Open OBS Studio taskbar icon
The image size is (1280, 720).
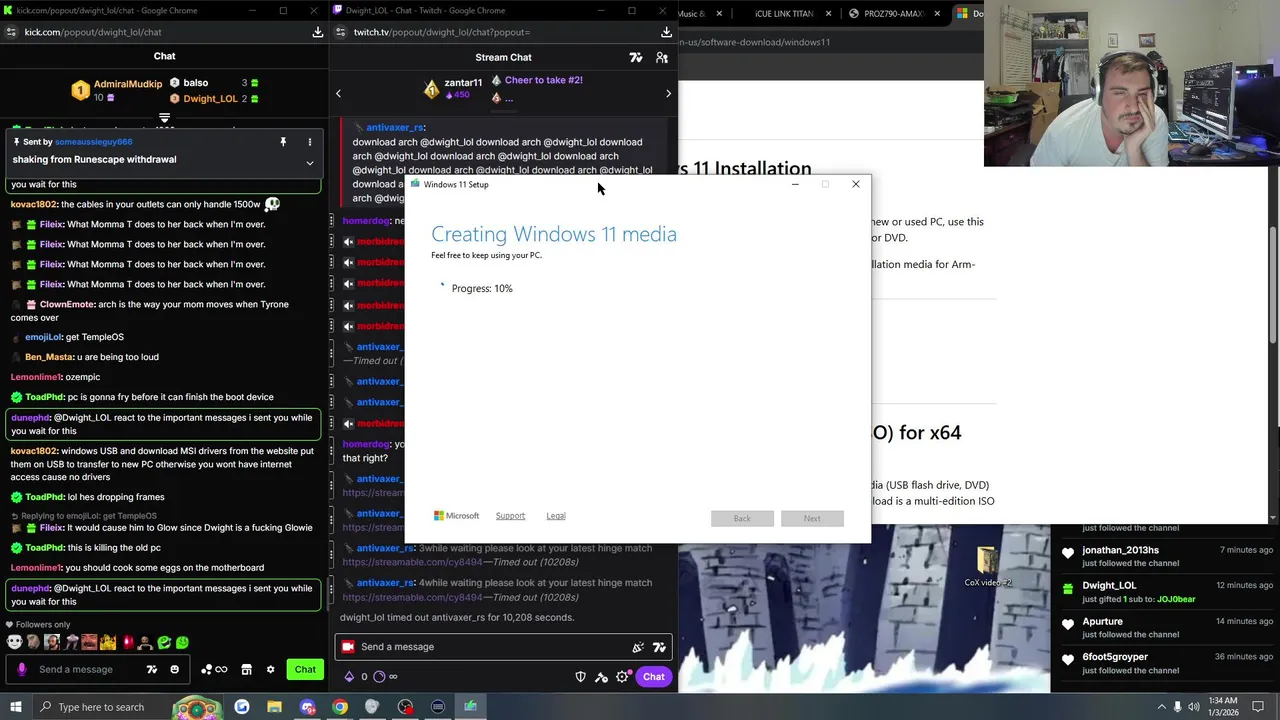point(405,707)
